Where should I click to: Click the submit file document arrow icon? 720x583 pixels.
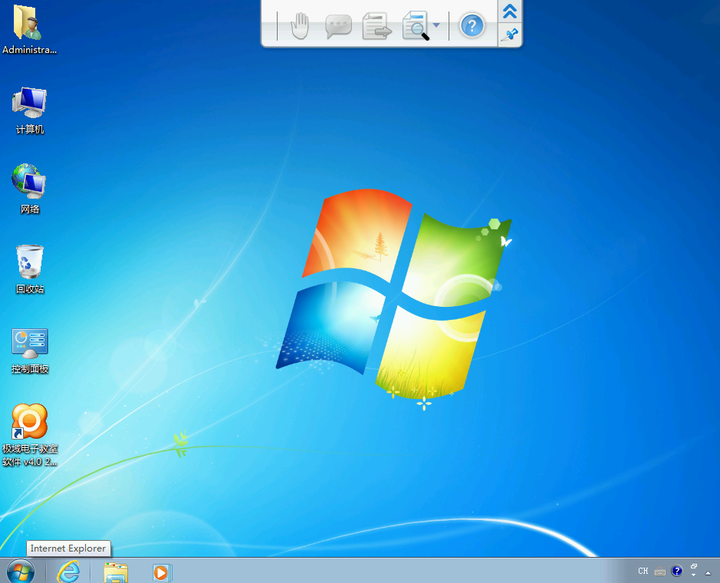(377, 26)
